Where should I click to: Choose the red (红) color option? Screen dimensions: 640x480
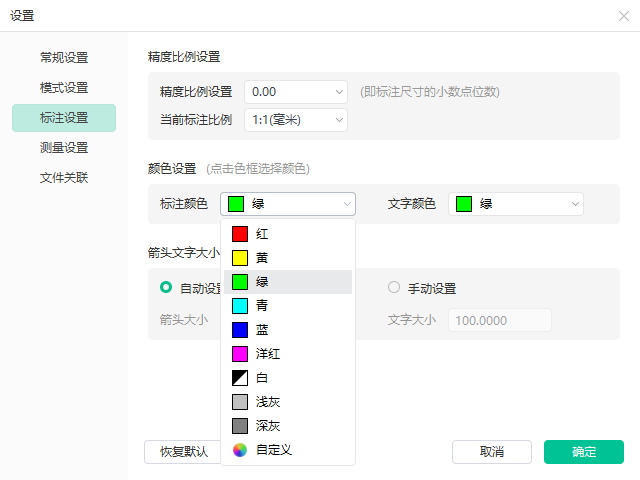pos(288,234)
